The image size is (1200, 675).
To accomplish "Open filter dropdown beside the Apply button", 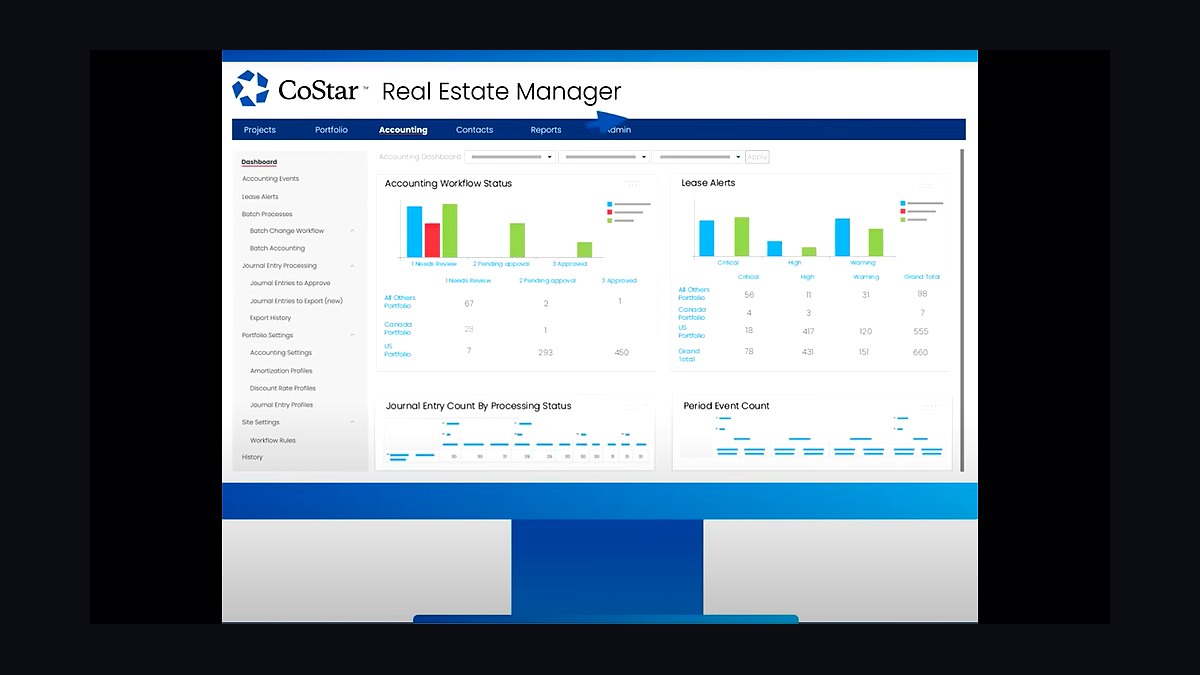I will [698, 157].
